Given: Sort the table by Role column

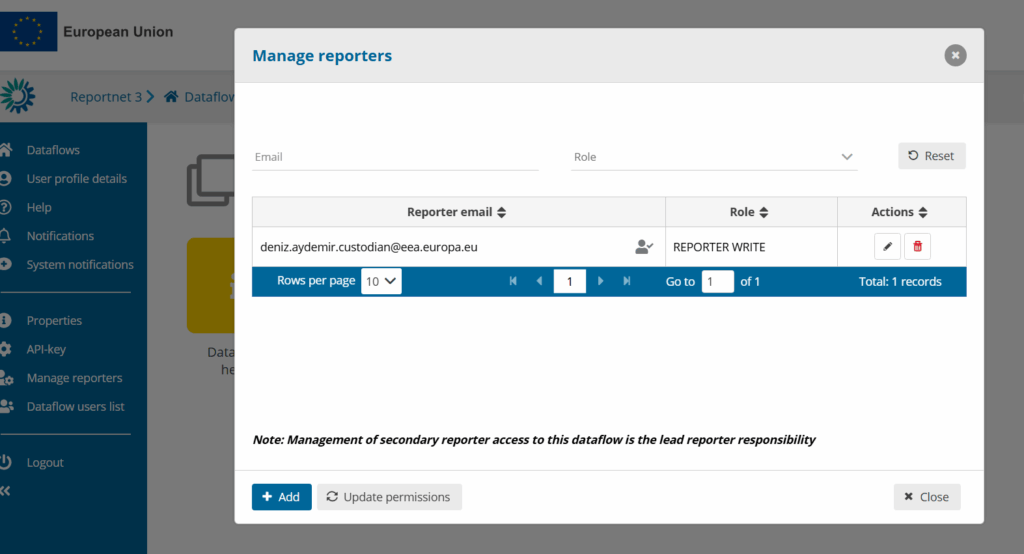Looking at the screenshot, I should [749, 212].
